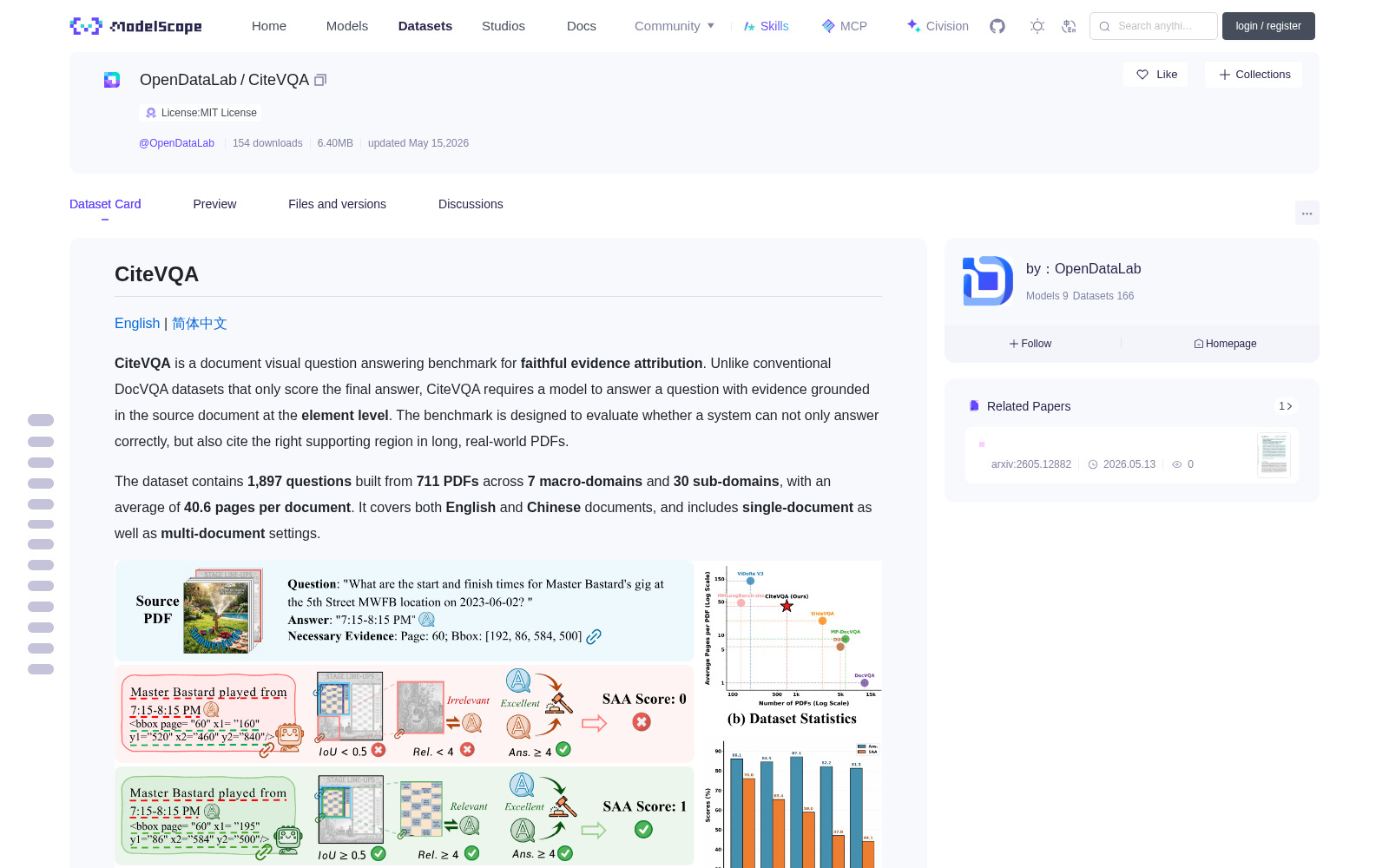The width and height of the screenshot is (1389, 868).
Task: Click the 6.40MB size text
Action: click(x=335, y=143)
